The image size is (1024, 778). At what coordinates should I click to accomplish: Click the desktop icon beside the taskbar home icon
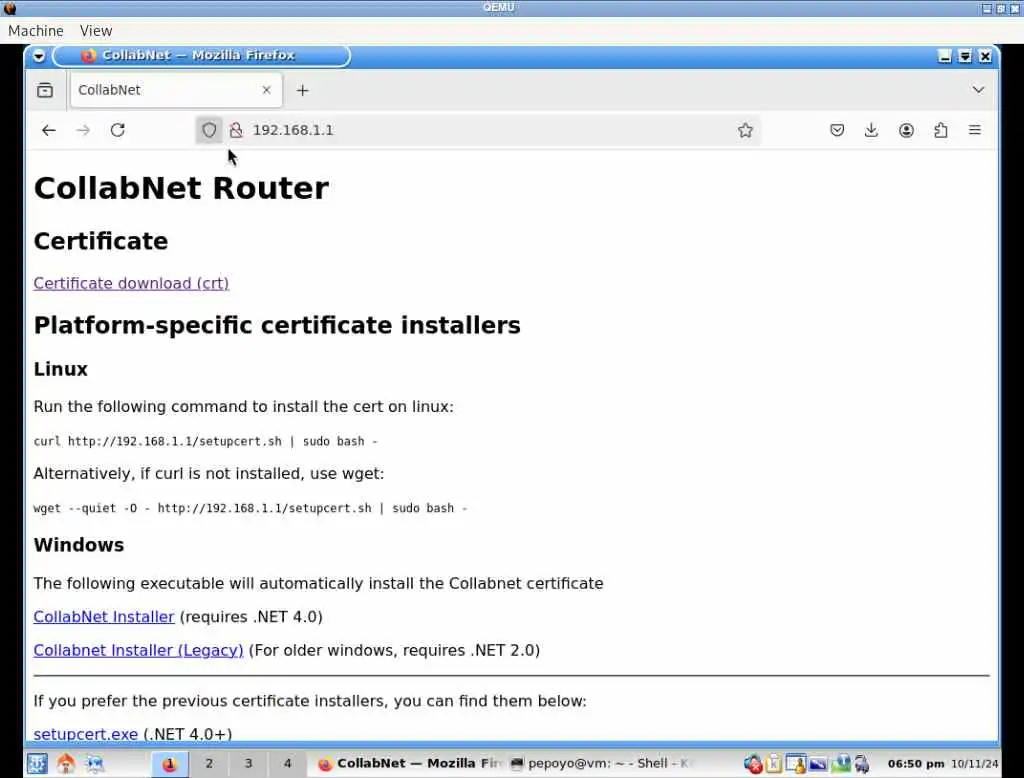pos(95,763)
